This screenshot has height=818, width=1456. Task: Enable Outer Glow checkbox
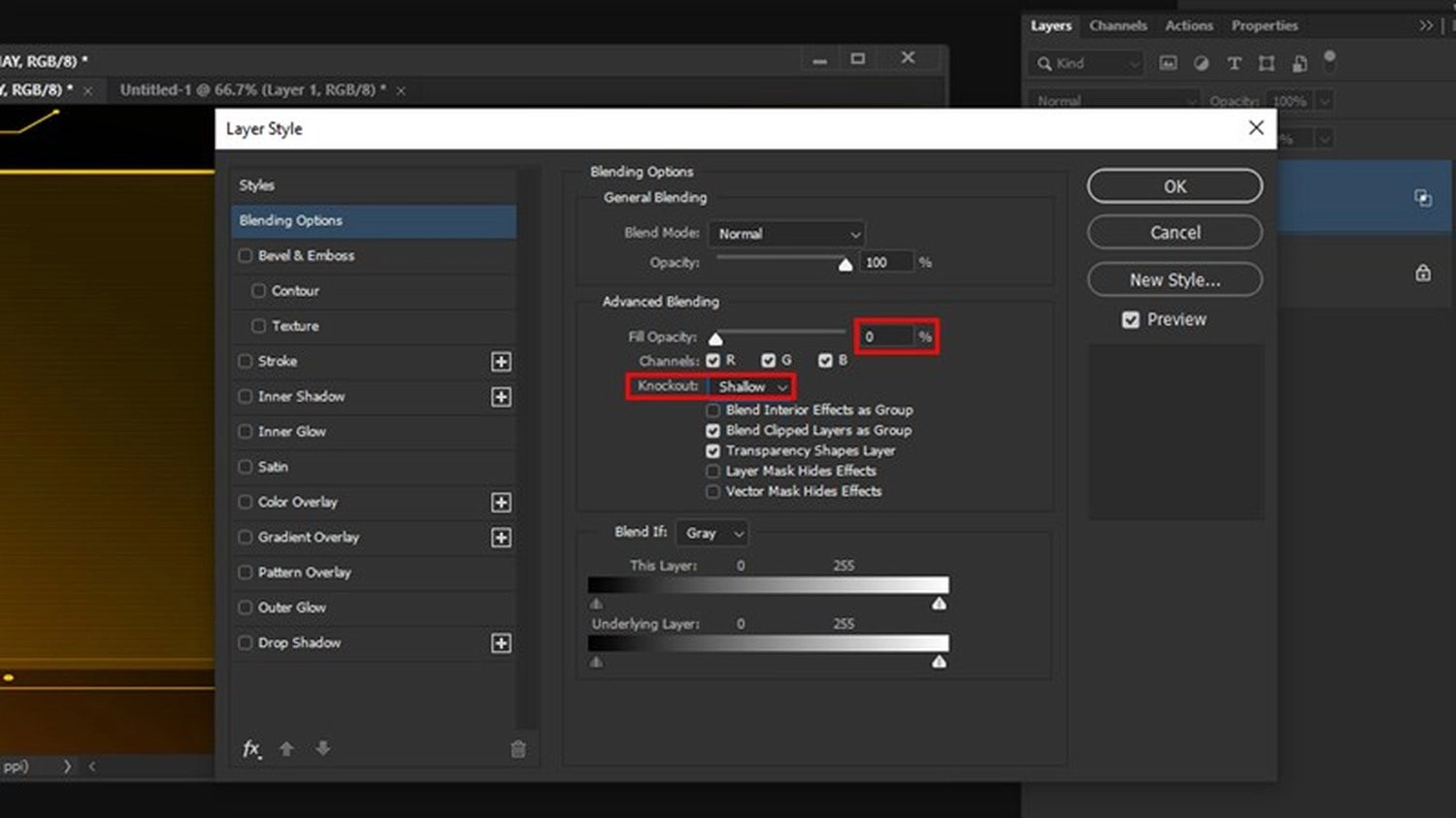pyautogui.click(x=246, y=607)
